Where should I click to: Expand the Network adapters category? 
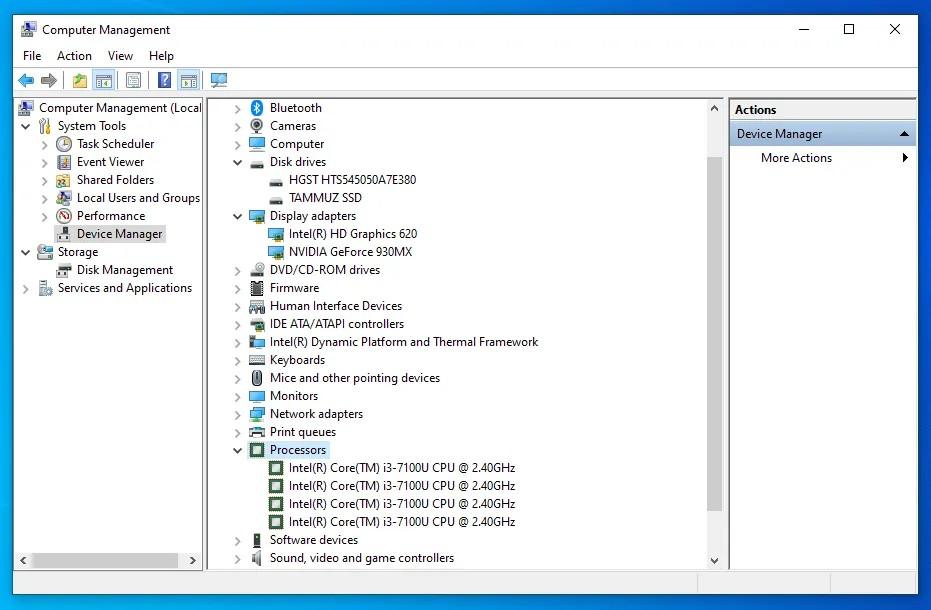238,415
